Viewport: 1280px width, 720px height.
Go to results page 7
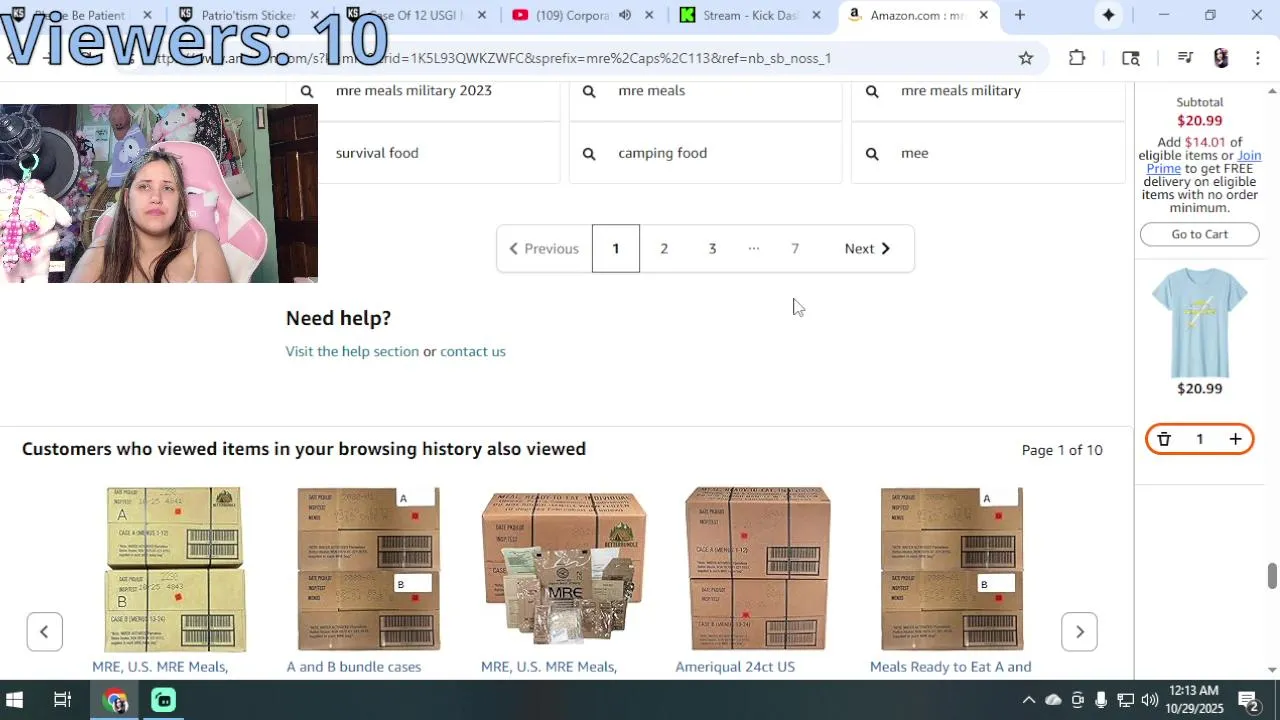point(795,248)
